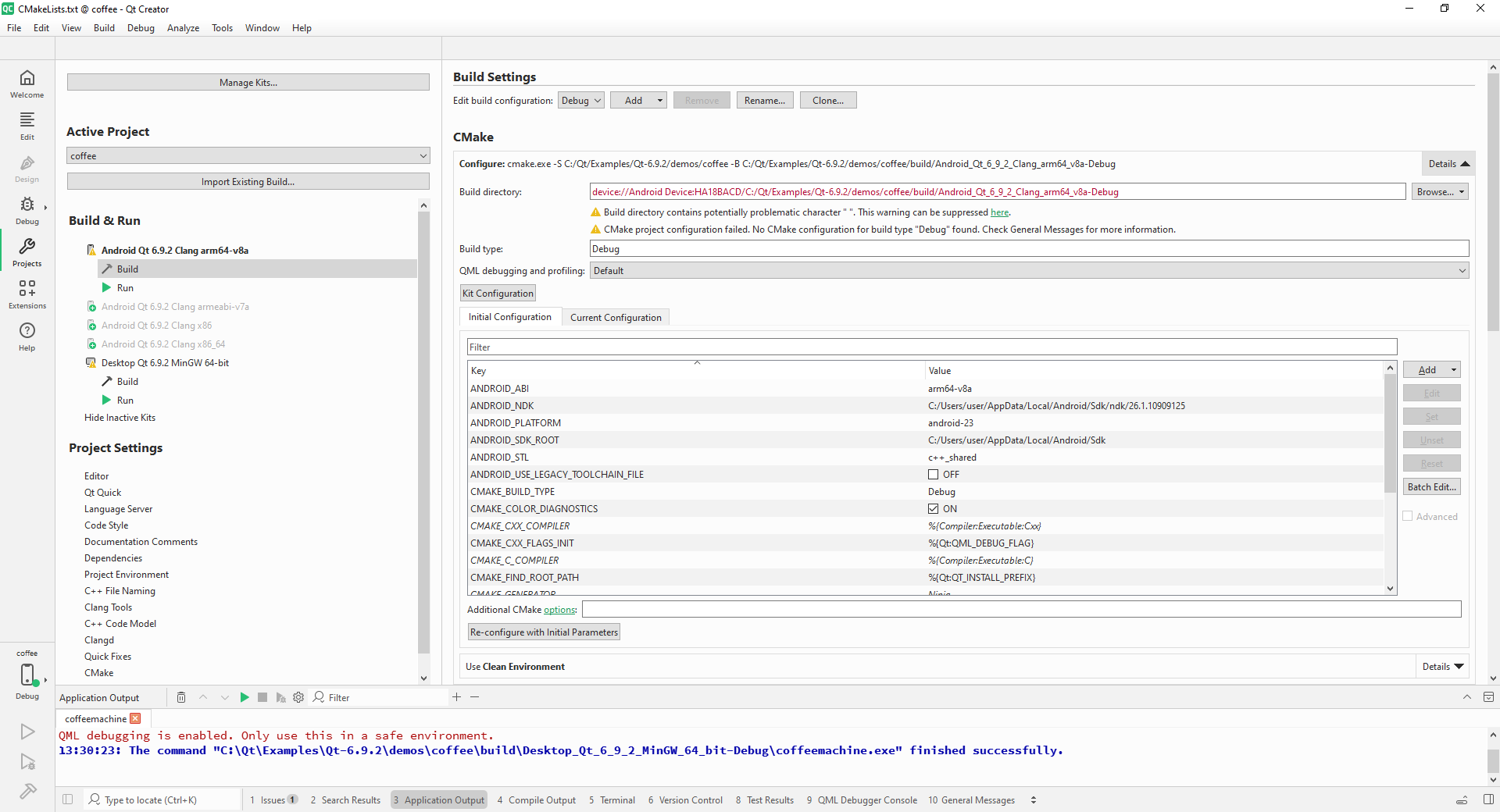Run the project with the sidebar play button
The width and height of the screenshot is (1500, 812).
pyautogui.click(x=27, y=732)
